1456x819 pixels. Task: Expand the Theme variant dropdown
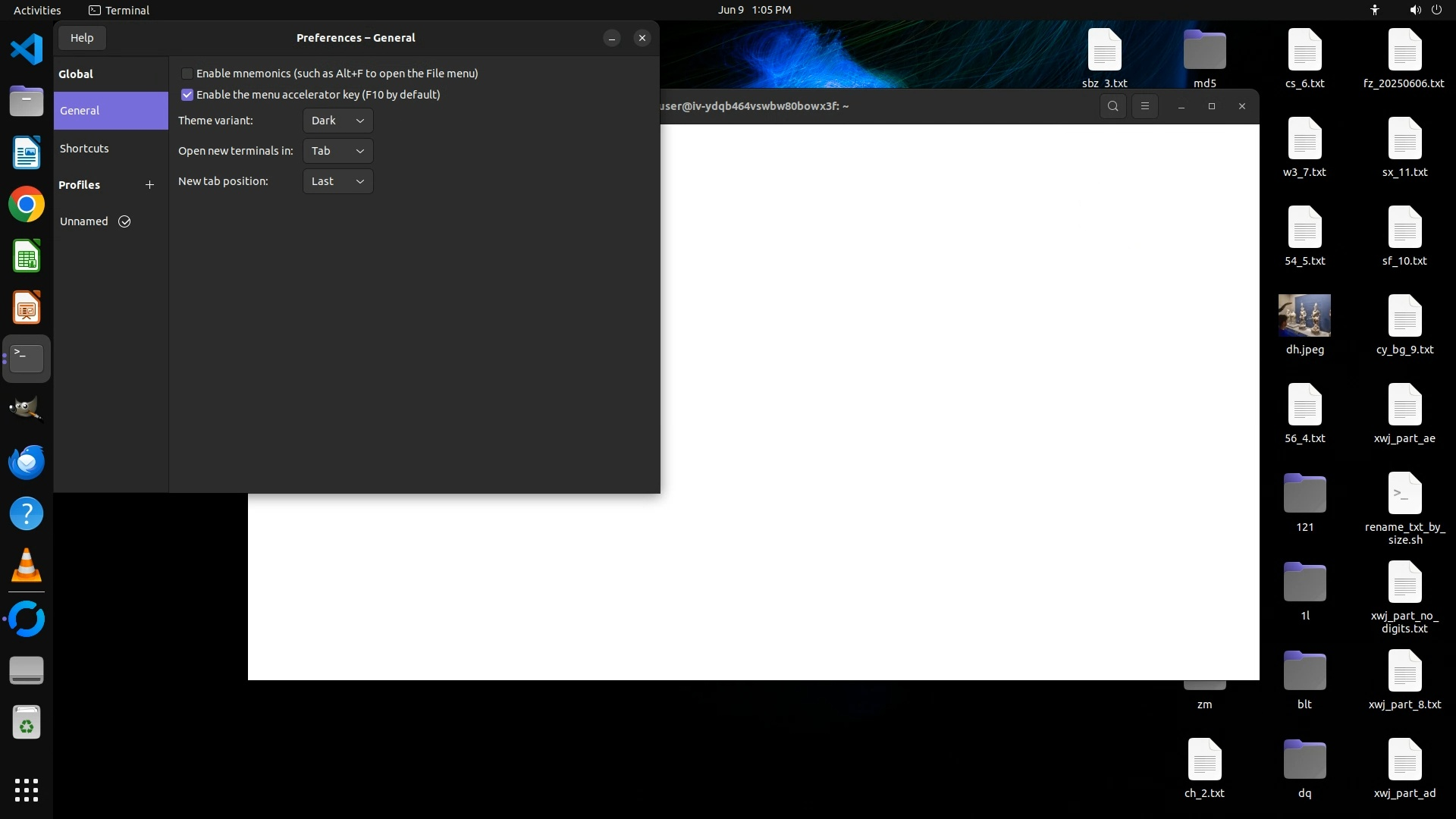coord(337,121)
